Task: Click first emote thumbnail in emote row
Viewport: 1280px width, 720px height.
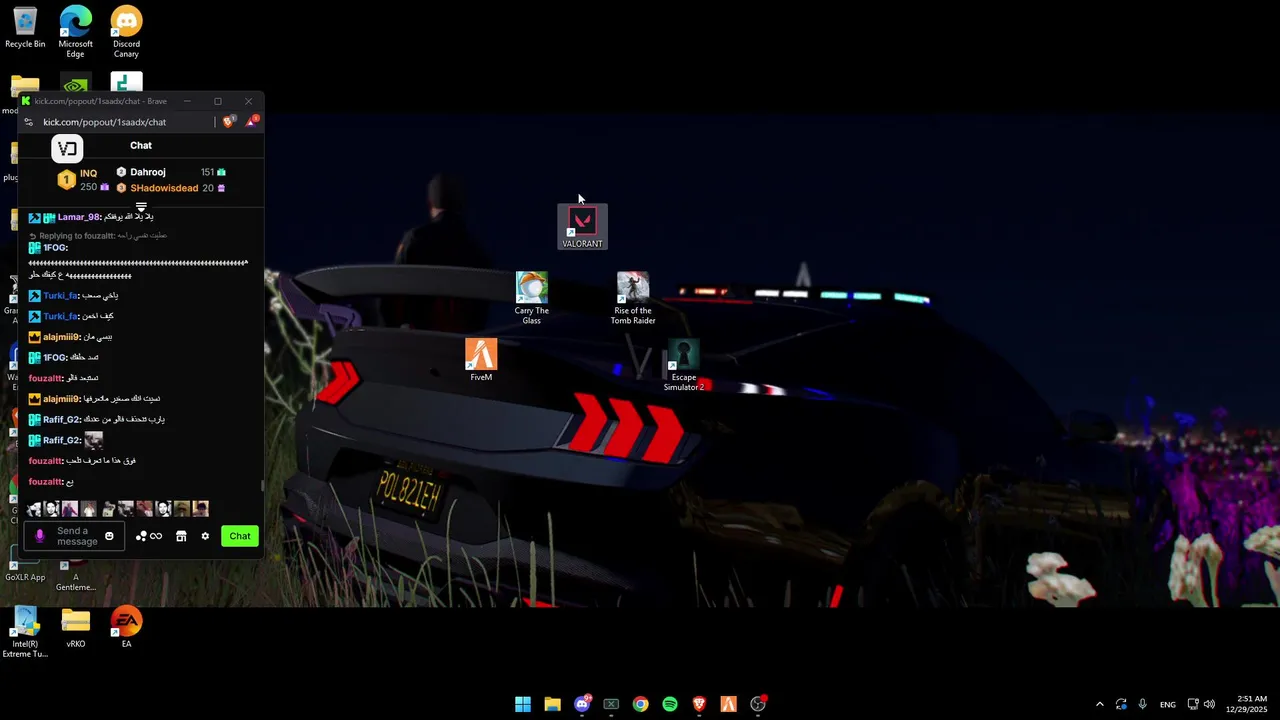Action: 35,509
